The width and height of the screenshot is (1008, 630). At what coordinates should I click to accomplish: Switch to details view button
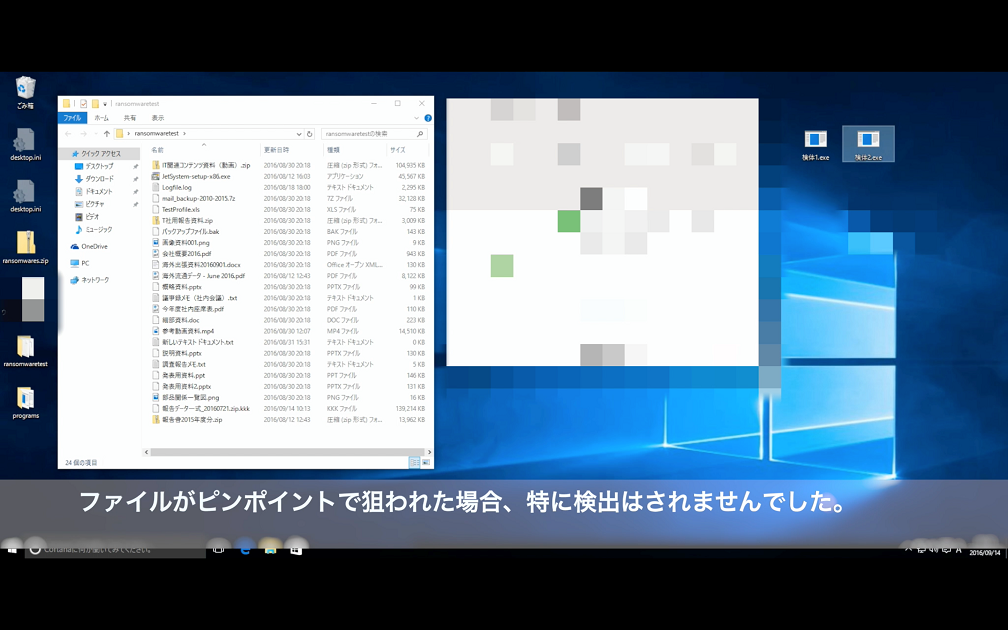(x=414, y=462)
